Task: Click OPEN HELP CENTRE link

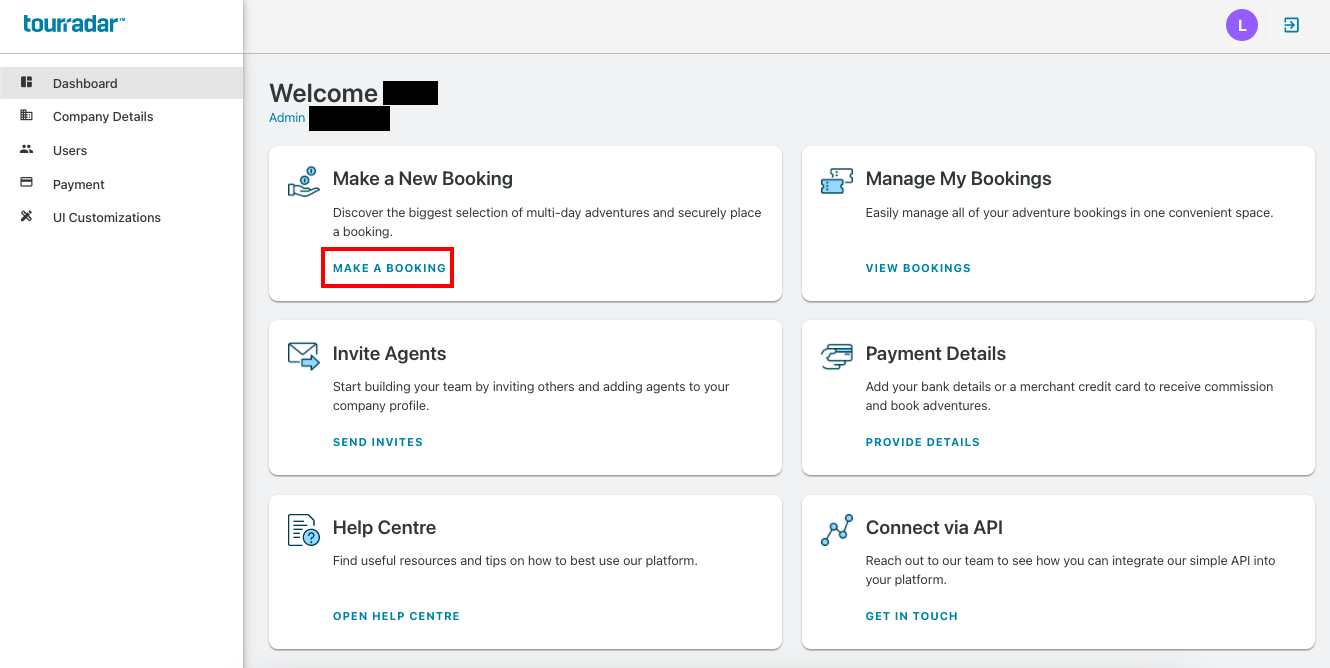Action: (x=396, y=616)
